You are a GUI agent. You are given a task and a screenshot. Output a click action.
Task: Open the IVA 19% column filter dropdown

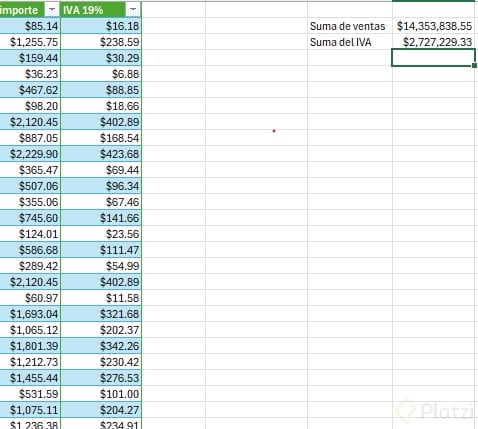tap(133, 10)
